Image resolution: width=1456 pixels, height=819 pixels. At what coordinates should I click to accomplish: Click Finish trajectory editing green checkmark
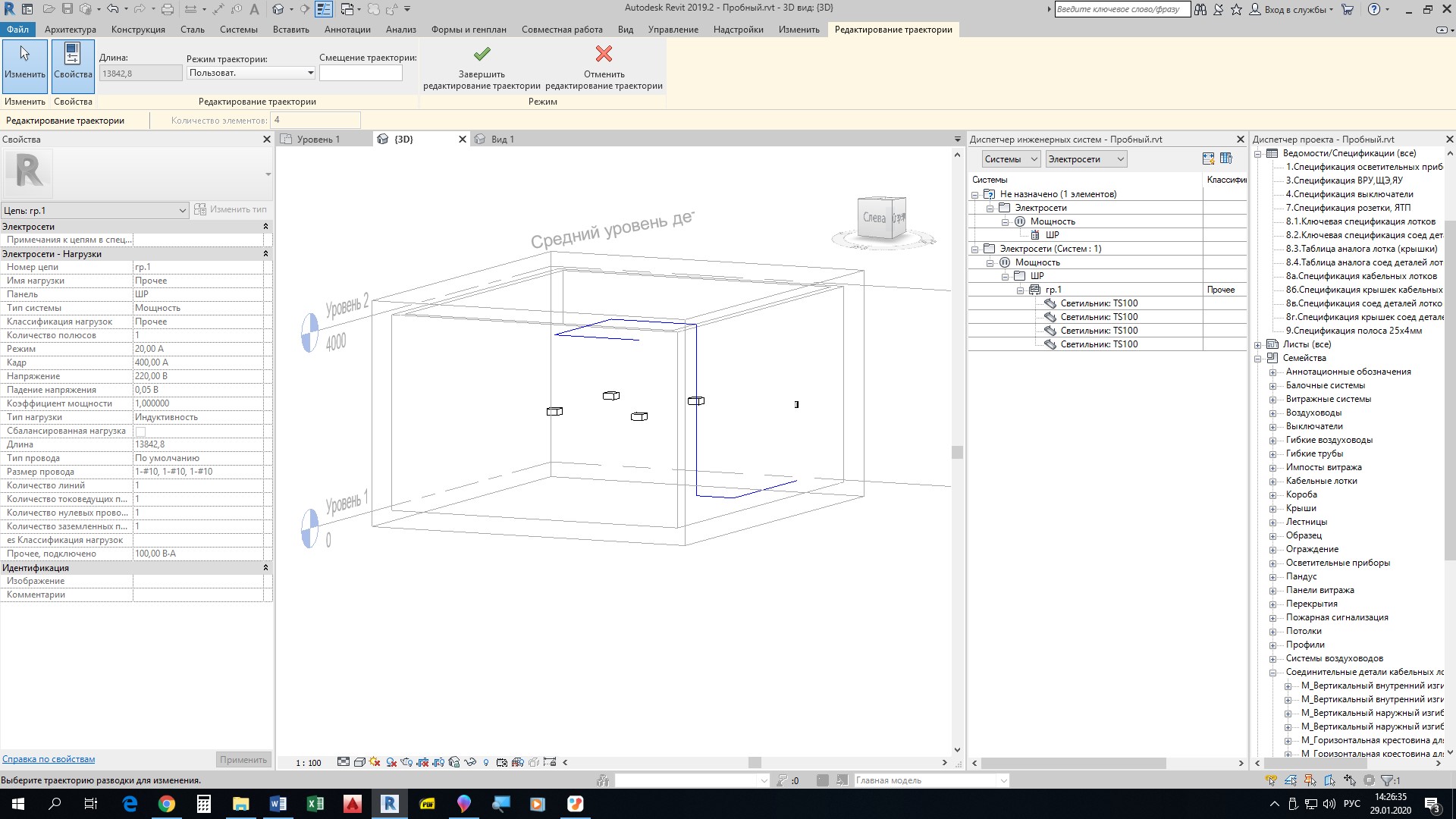pos(482,55)
